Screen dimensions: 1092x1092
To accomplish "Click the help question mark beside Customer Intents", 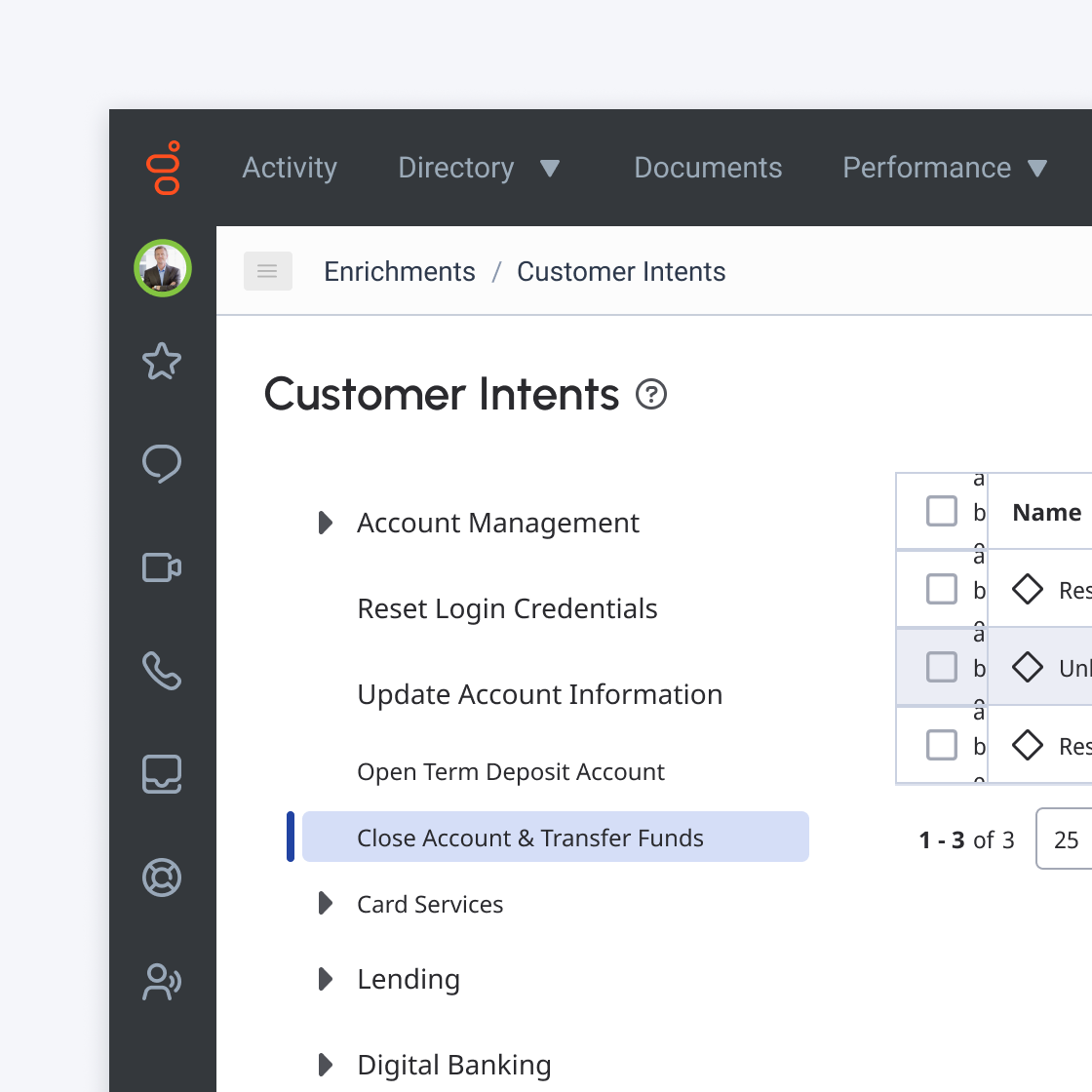I will coord(651,395).
